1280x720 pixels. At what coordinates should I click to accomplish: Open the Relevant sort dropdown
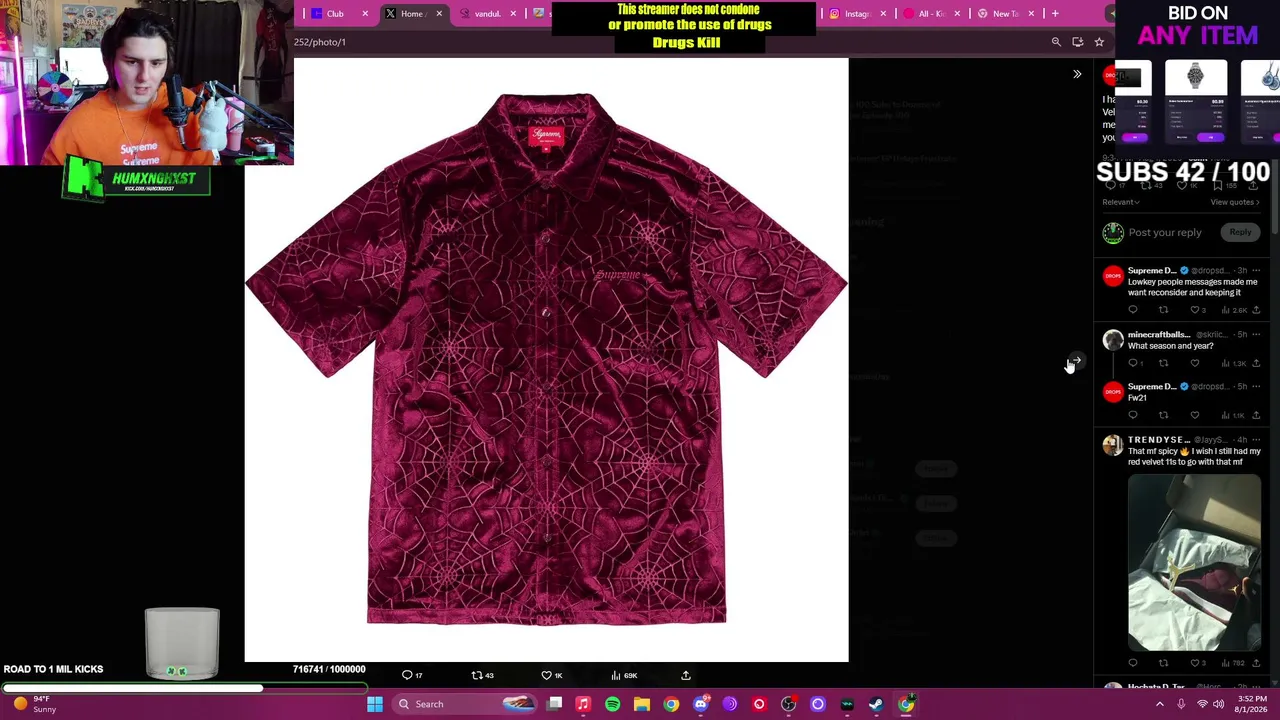tap(1121, 202)
